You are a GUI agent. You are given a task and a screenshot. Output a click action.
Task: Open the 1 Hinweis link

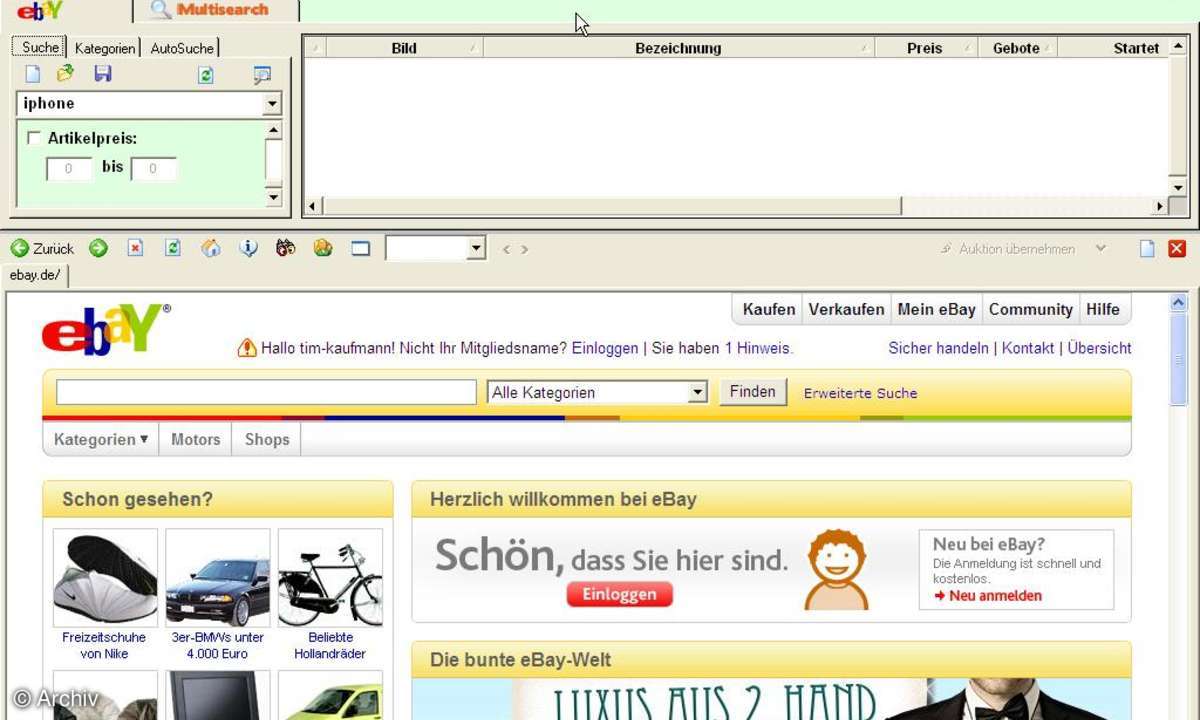click(757, 348)
